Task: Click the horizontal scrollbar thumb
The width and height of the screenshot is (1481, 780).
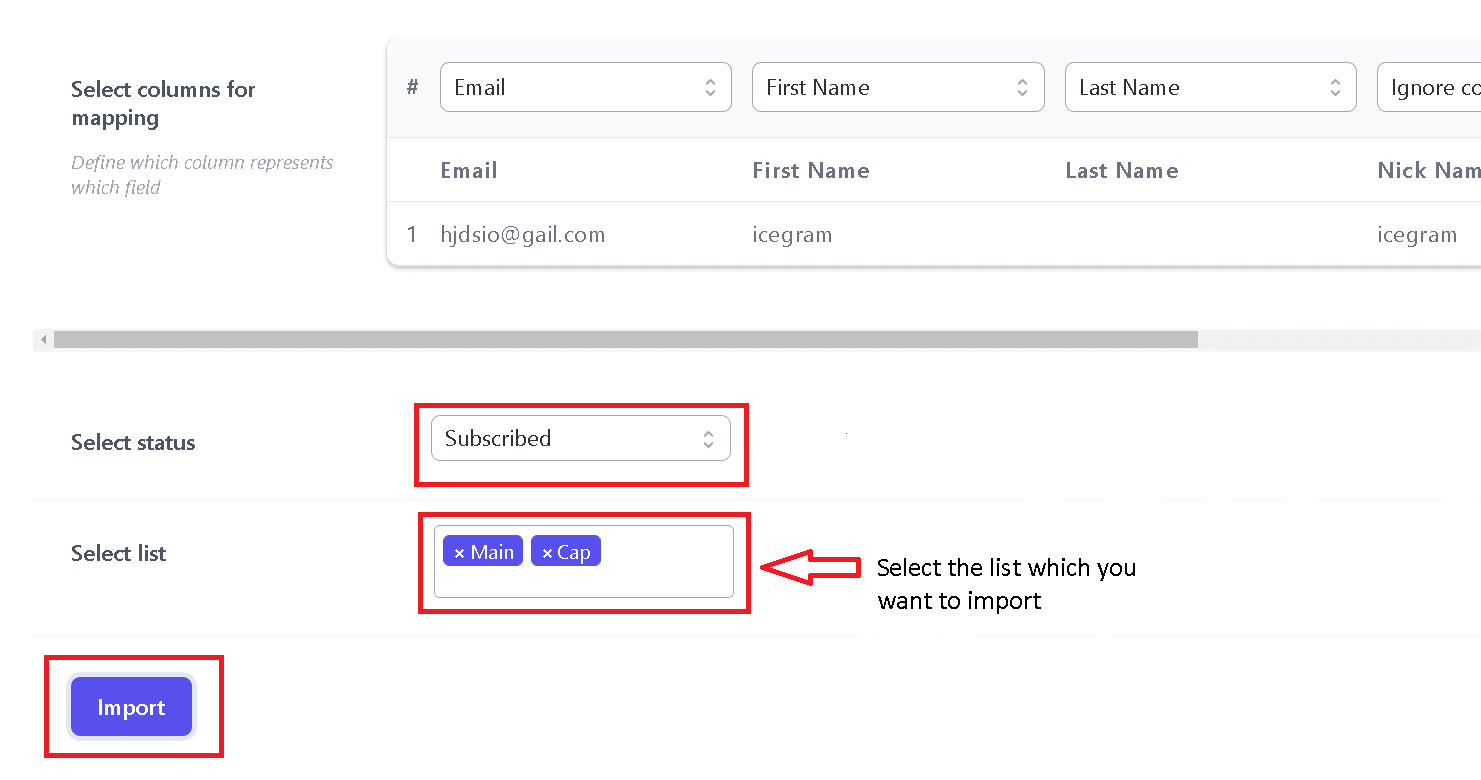Action: tap(626, 340)
